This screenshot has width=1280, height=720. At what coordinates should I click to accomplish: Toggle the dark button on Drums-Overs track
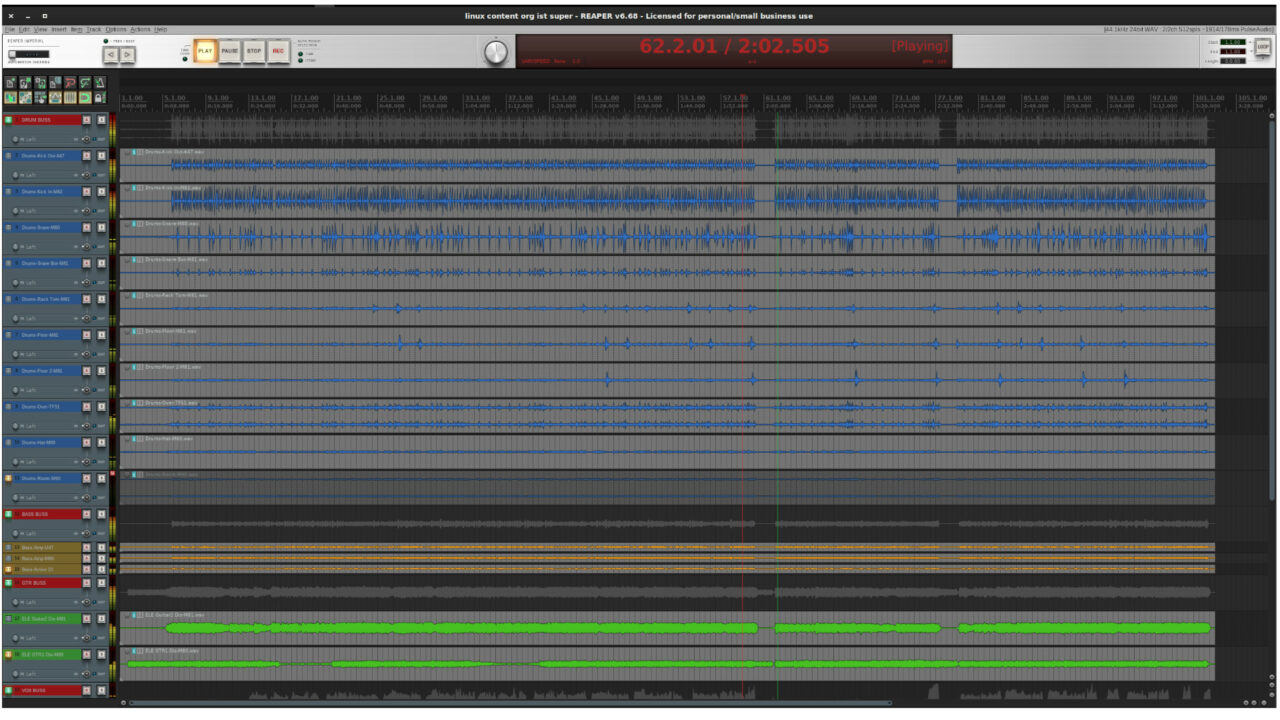[101, 406]
